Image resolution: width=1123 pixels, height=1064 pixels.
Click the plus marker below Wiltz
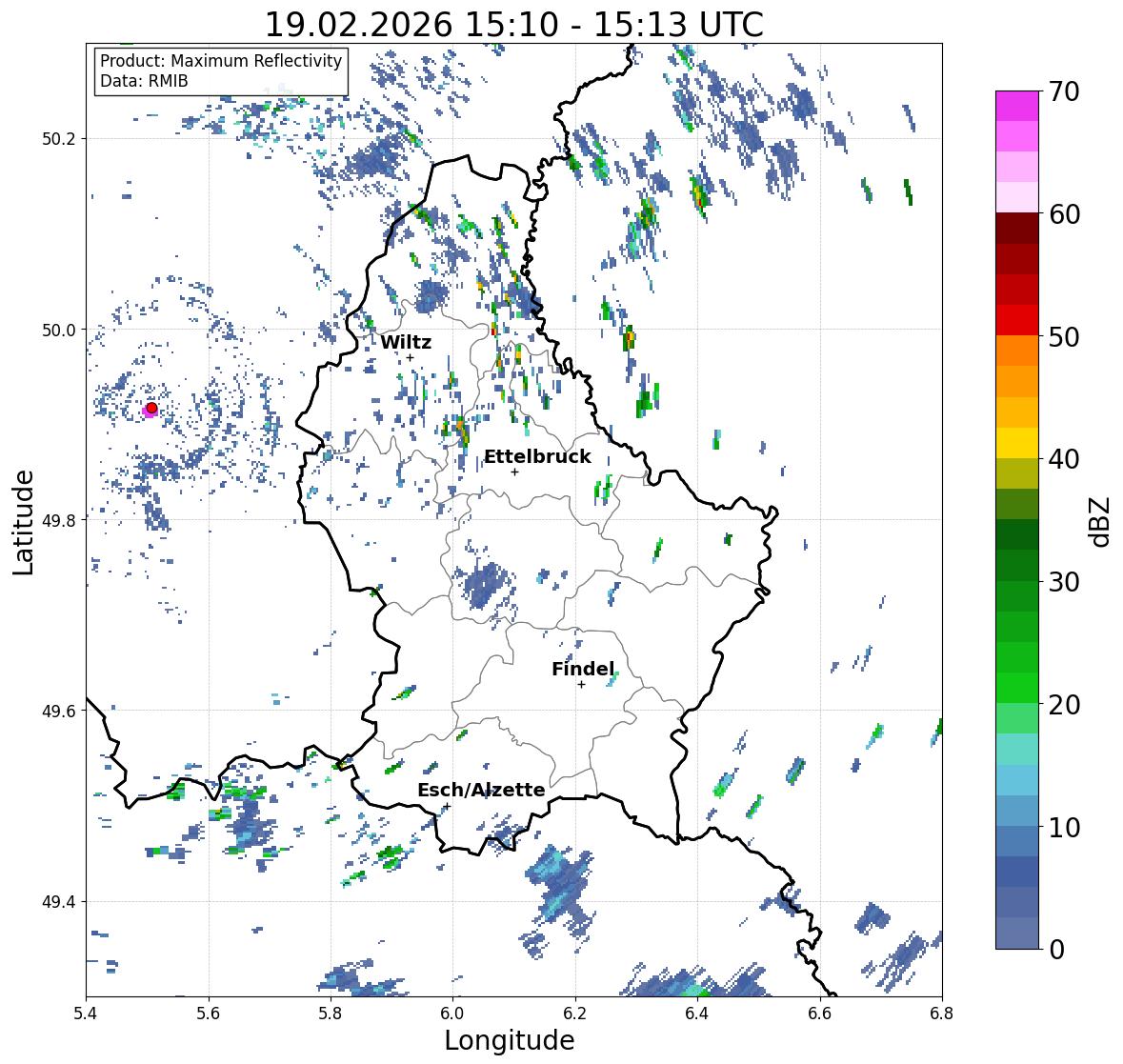click(410, 358)
